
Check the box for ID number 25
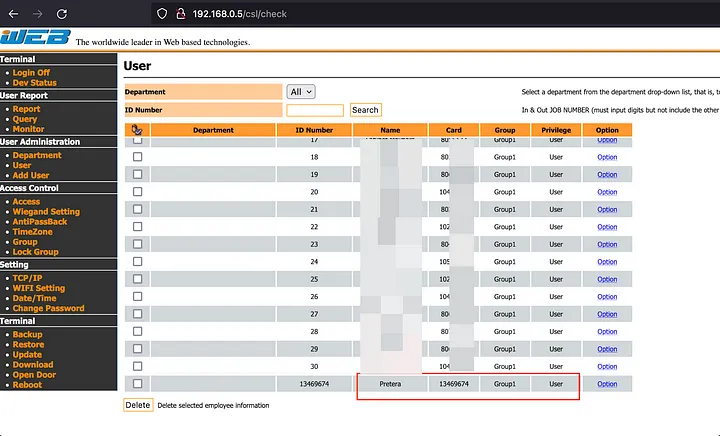click(x=137, y=279)
